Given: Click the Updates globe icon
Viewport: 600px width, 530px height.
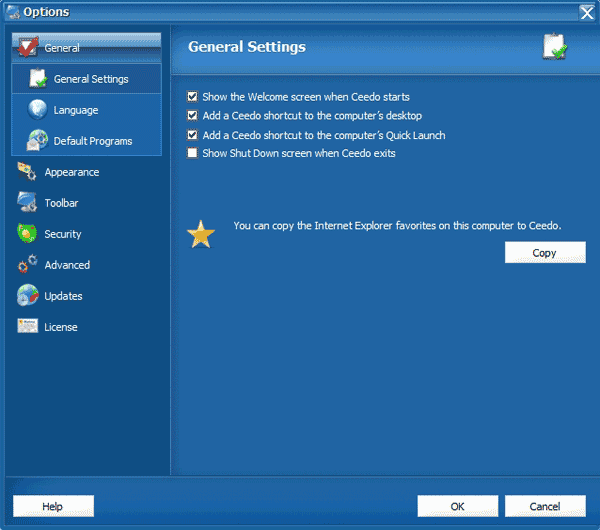Looking at the screenshot, I should (x=28, y=295).
